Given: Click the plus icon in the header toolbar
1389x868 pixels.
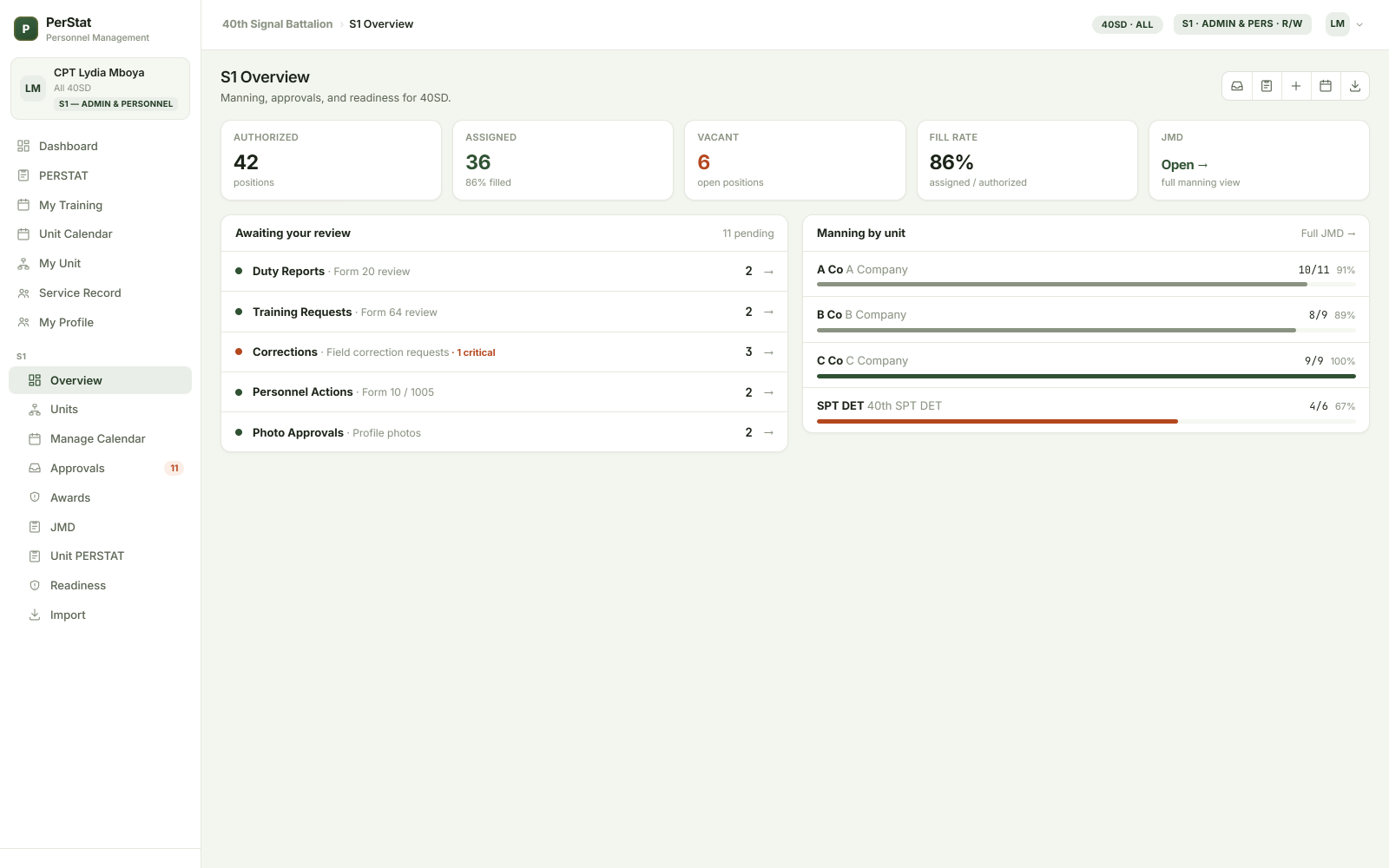Looking at the screenshot, I should pyautogui.click(x=1296, y=86).
